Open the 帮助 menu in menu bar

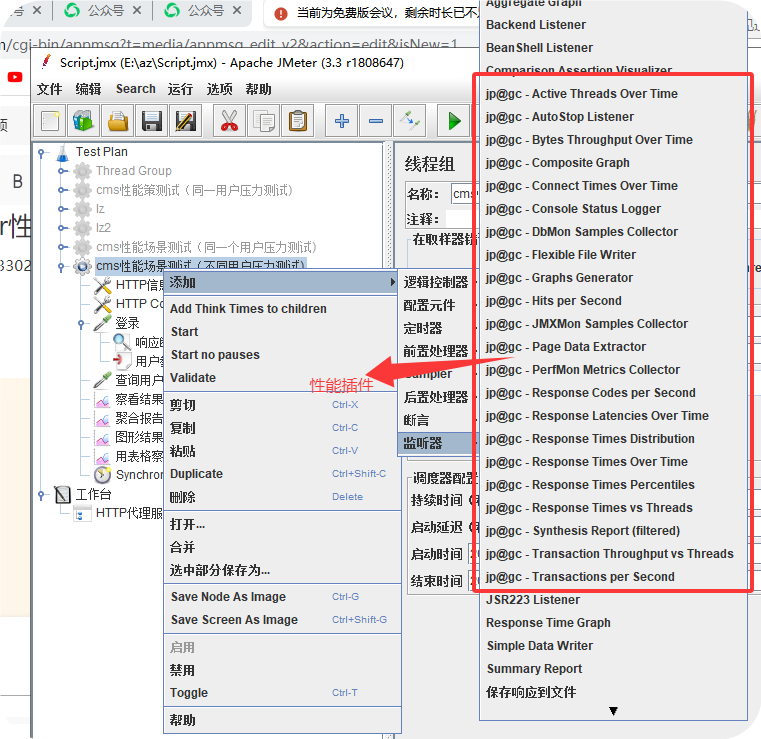258,89
